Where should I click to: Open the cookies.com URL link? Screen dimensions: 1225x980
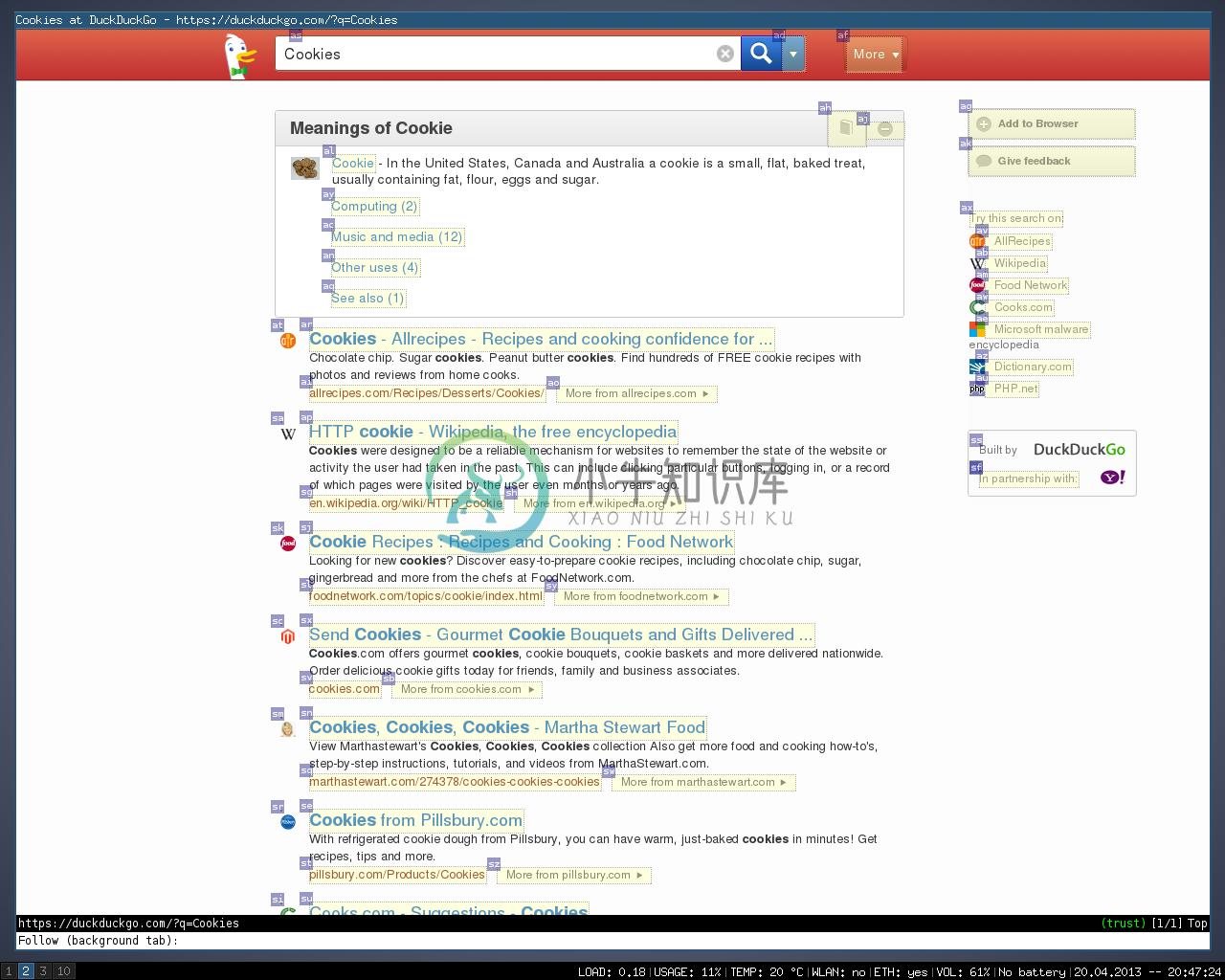pyautogui.click(x=345, y=689)
